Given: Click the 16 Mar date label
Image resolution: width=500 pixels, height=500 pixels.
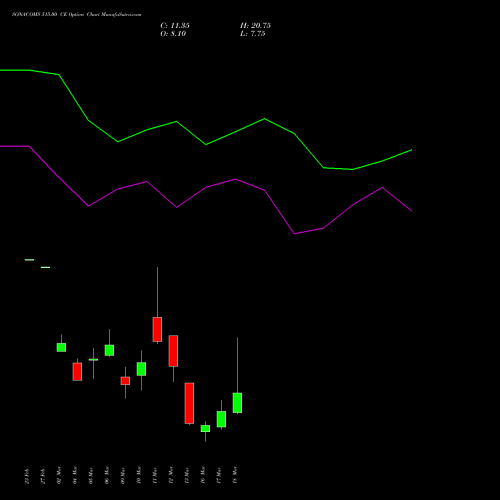Looking at the screenshot, I should coord(203,475).
